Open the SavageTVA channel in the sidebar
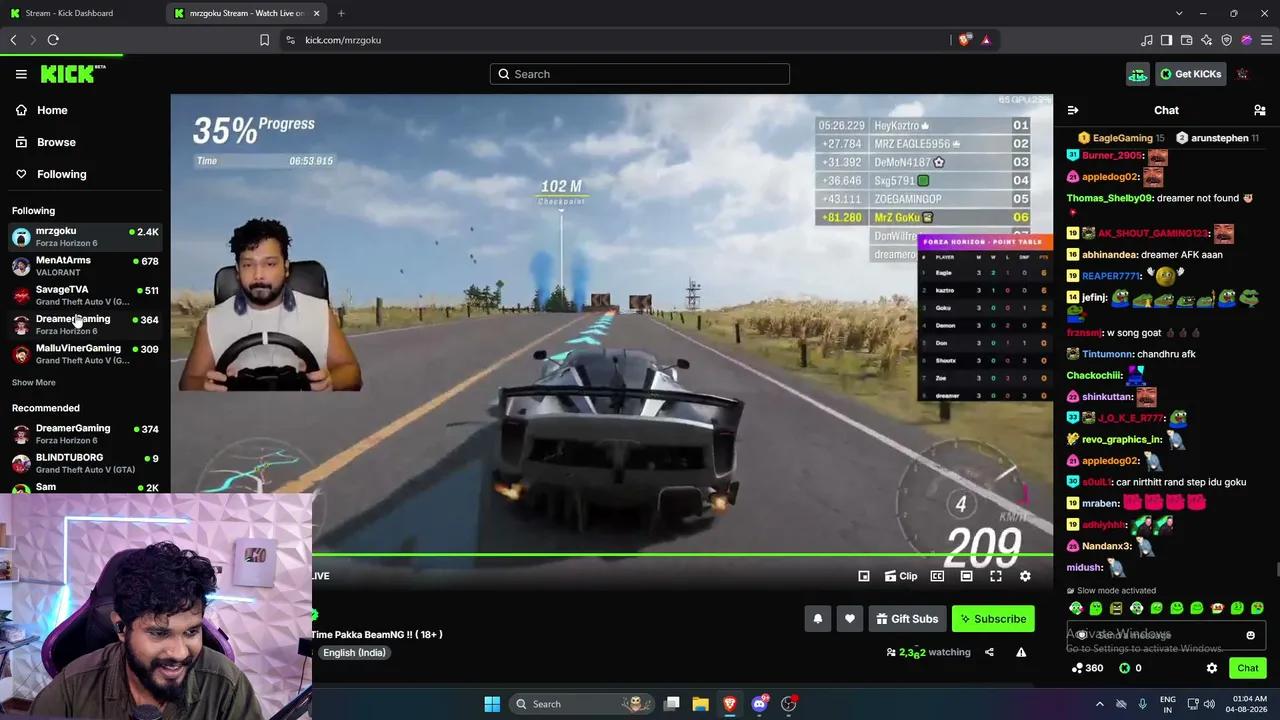1280x720 pixels. point(85,295)
